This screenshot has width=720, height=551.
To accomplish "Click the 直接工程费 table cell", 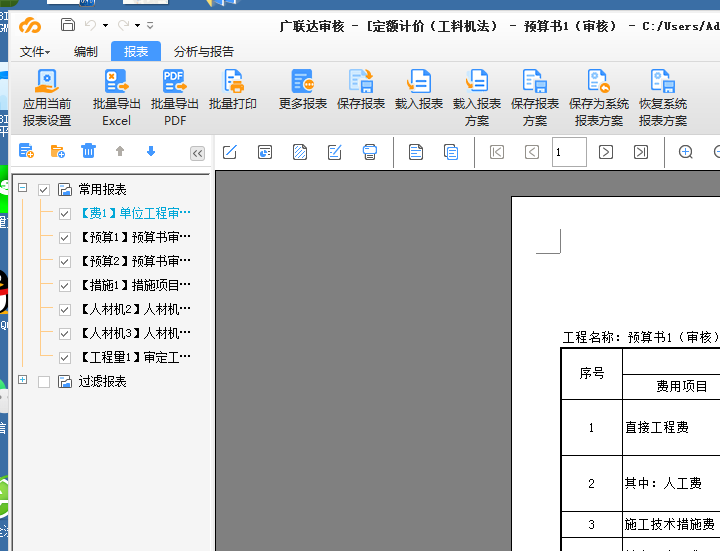I will [x=671, y=427].
